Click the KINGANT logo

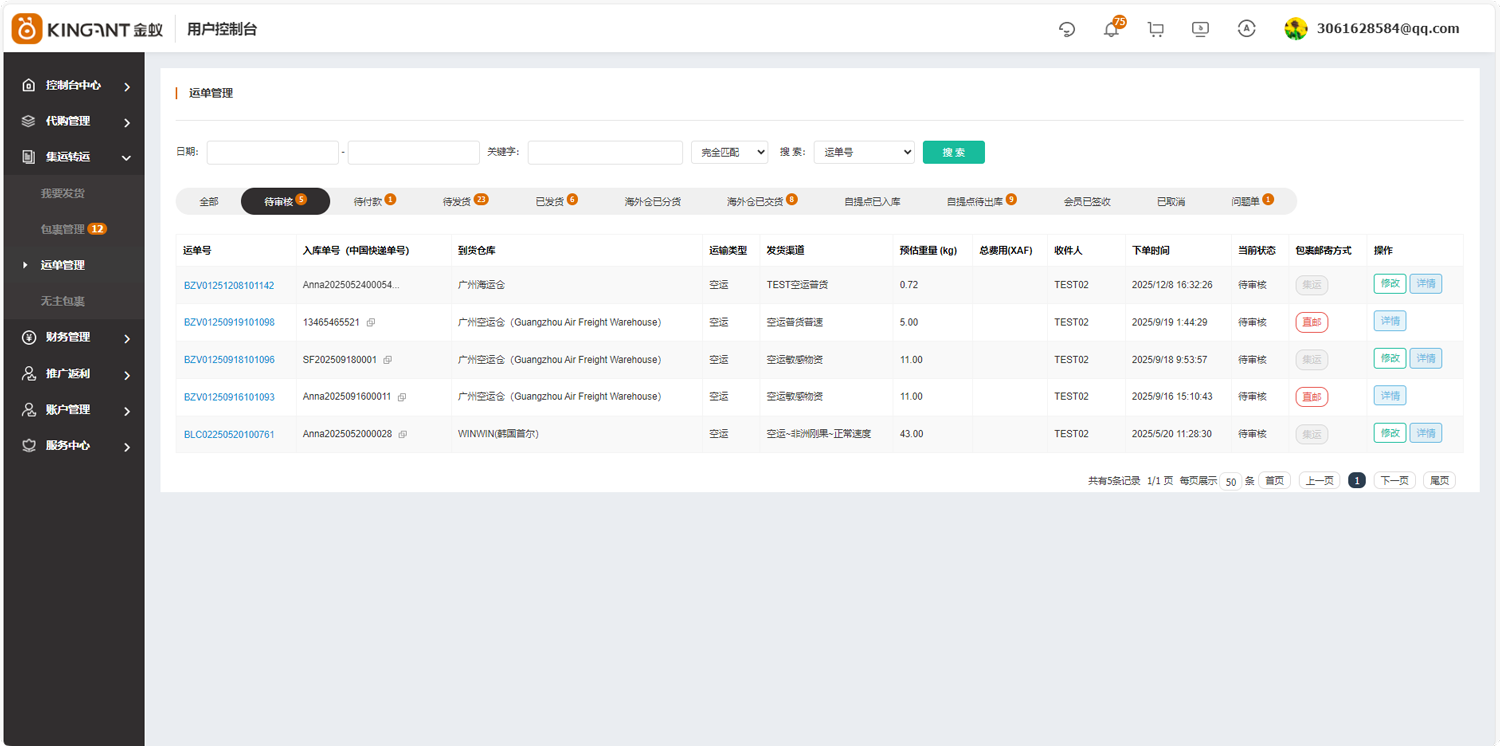pos(87,29)
